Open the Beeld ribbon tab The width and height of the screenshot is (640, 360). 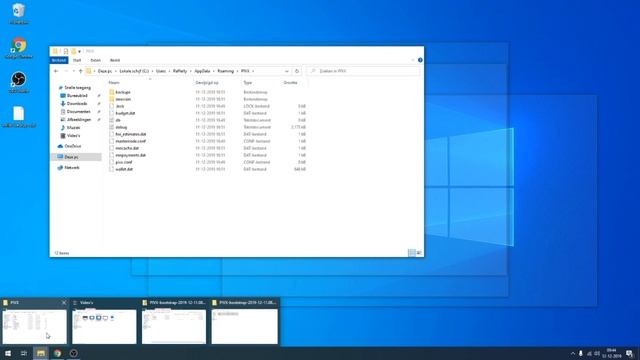tap(115, 60)
